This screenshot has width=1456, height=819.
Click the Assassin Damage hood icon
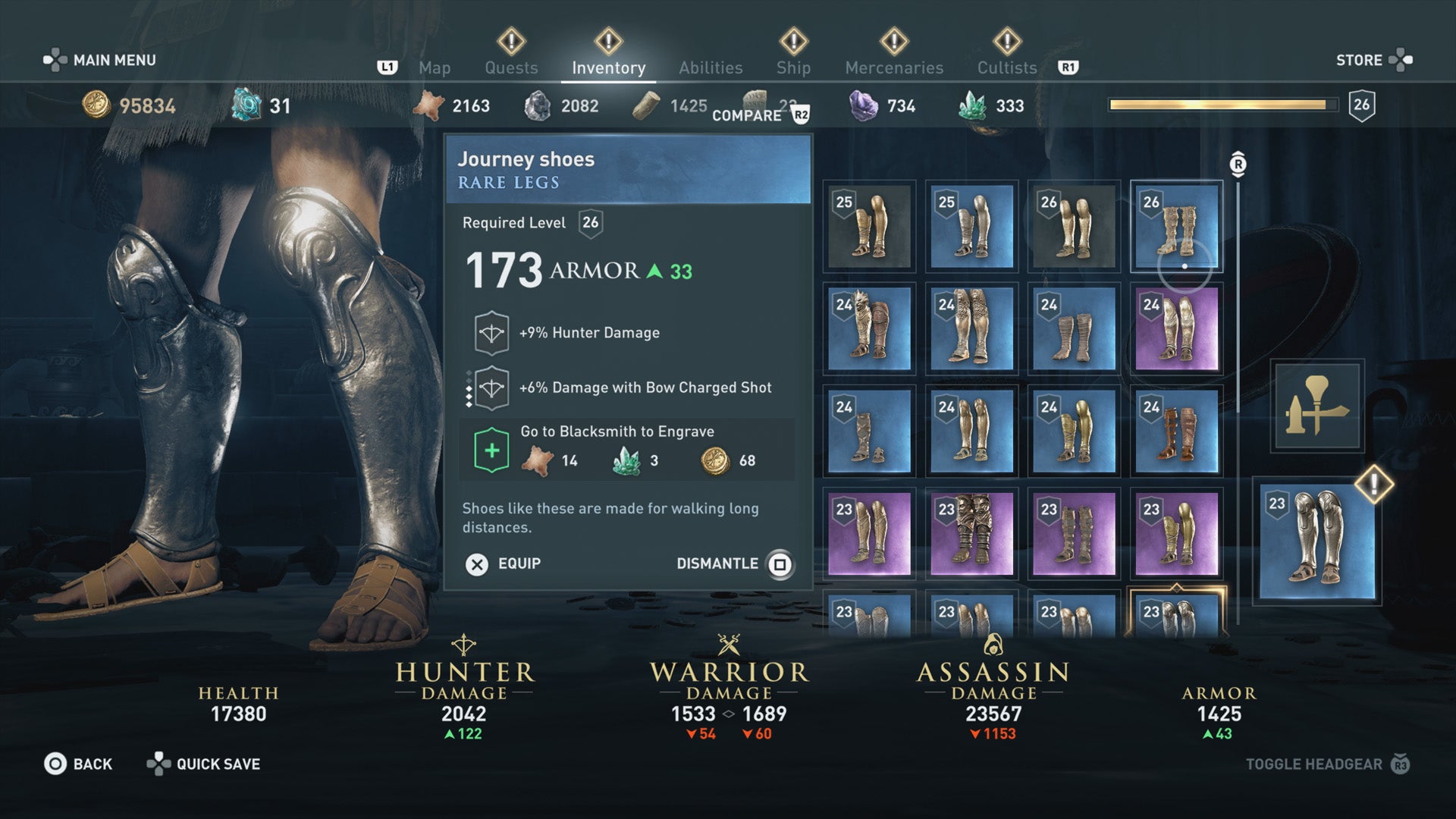993,645
